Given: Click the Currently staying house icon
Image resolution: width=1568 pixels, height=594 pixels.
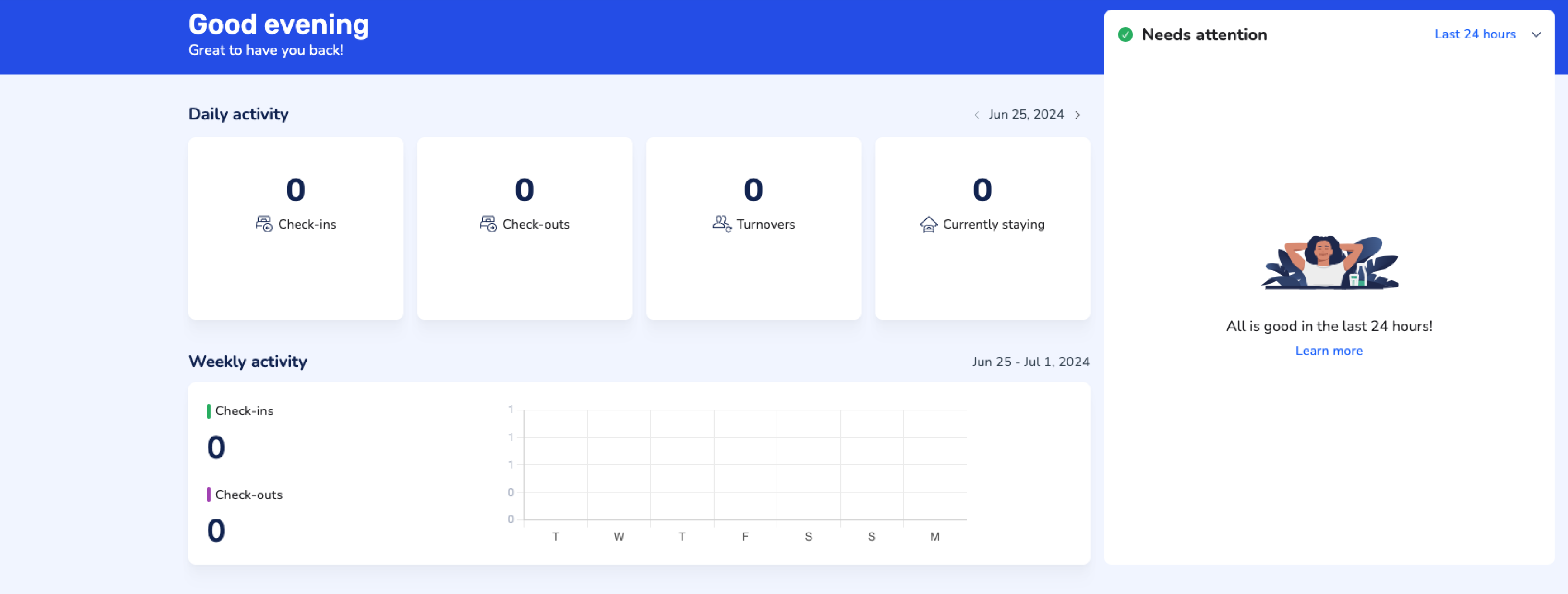Looking at the screenshot, I should 928,225.
